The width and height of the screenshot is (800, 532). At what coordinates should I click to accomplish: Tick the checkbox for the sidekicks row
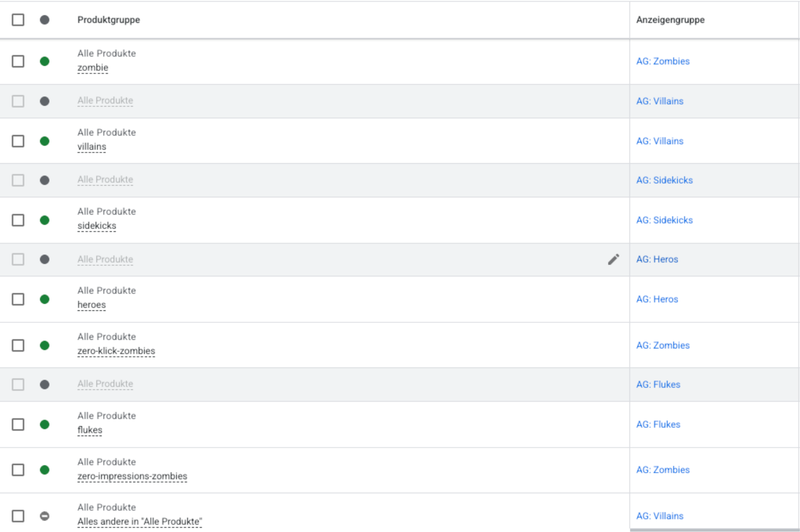click(x=18, y=220)
